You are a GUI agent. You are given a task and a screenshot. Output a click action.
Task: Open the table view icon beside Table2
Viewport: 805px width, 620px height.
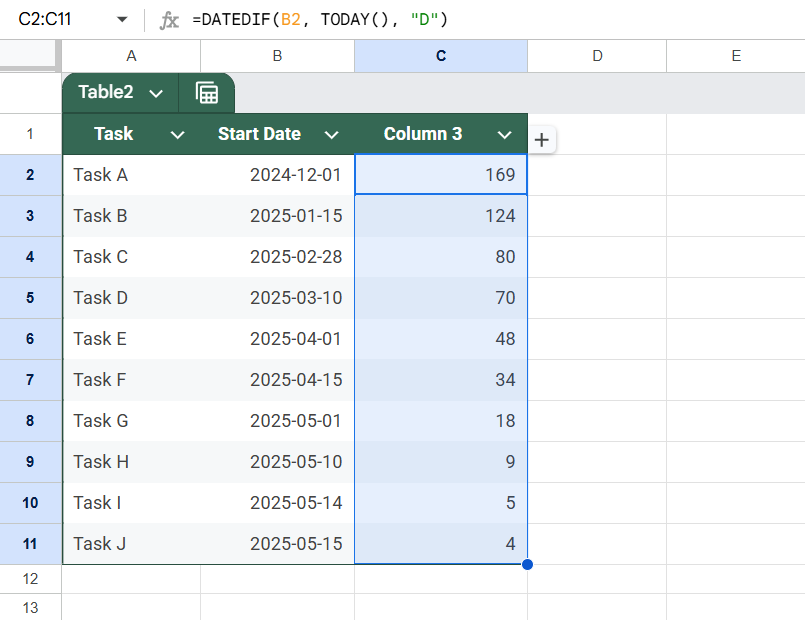pyautogui.click(x=207, y=93)
